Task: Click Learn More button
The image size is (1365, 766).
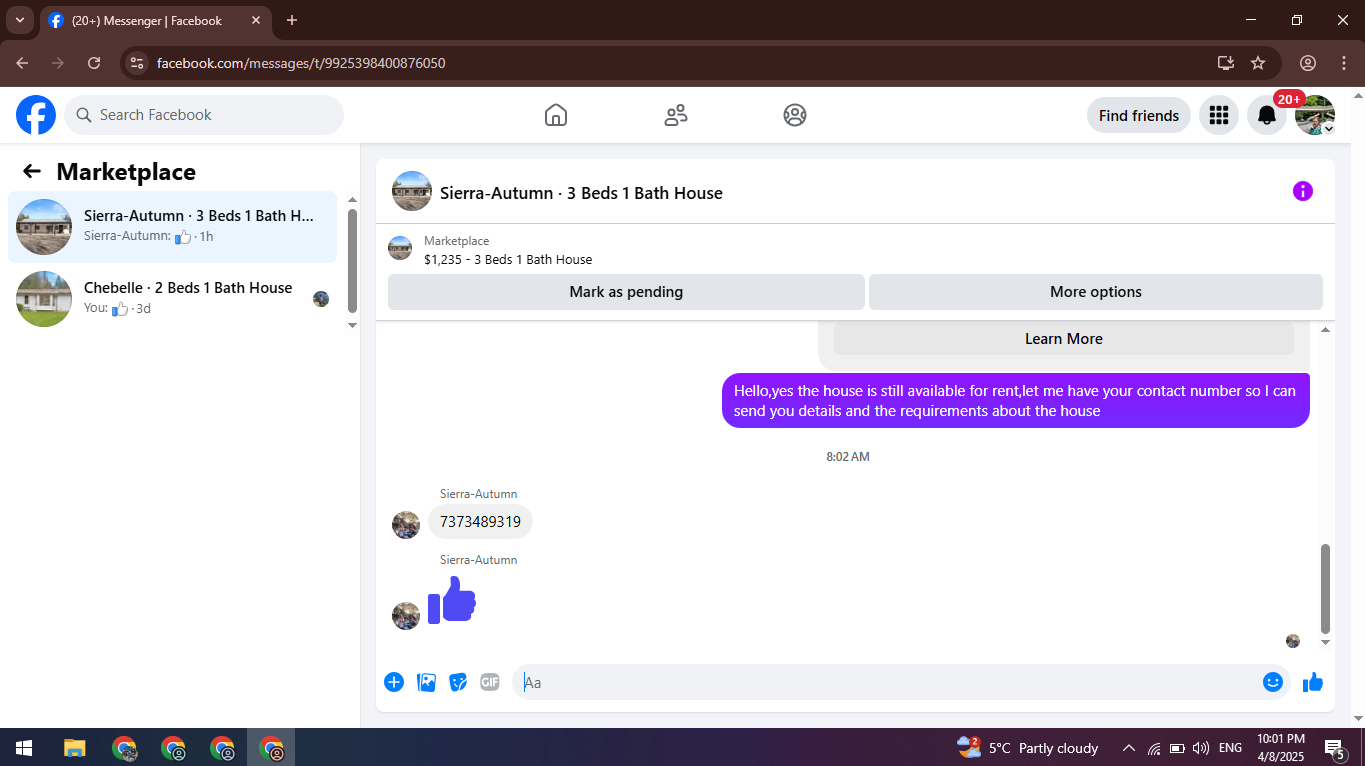Action: (1064, 339)
